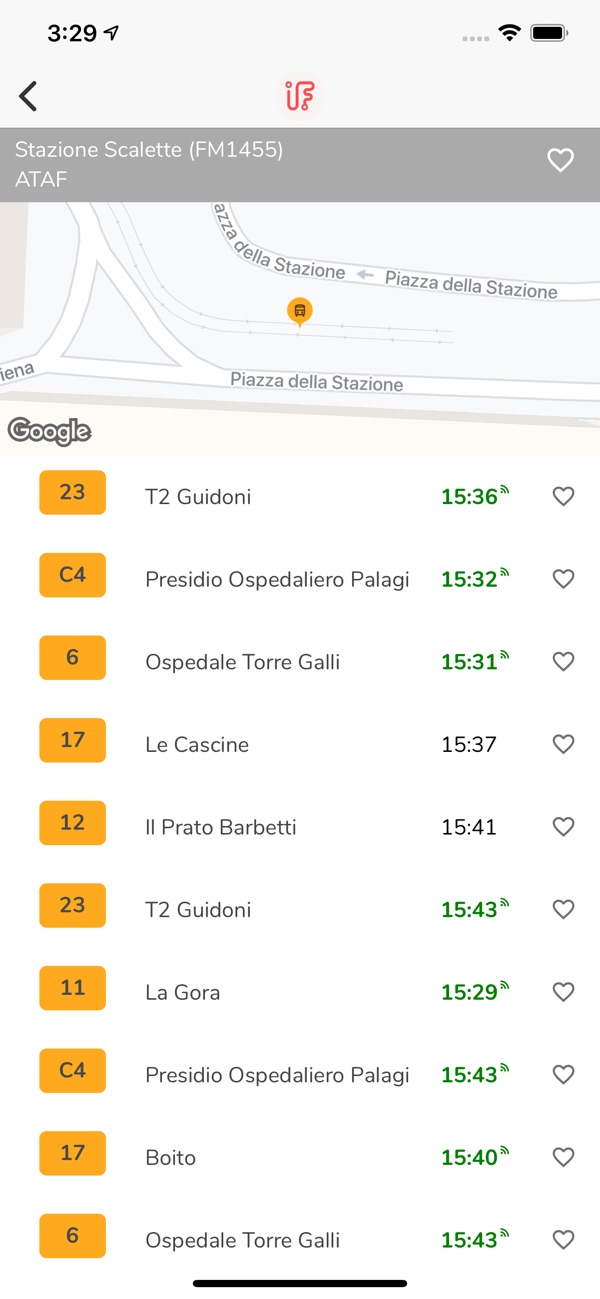Toggle favorite for Le Cascine line 17
Screen dimensions: 600x1299
[564, 744]
